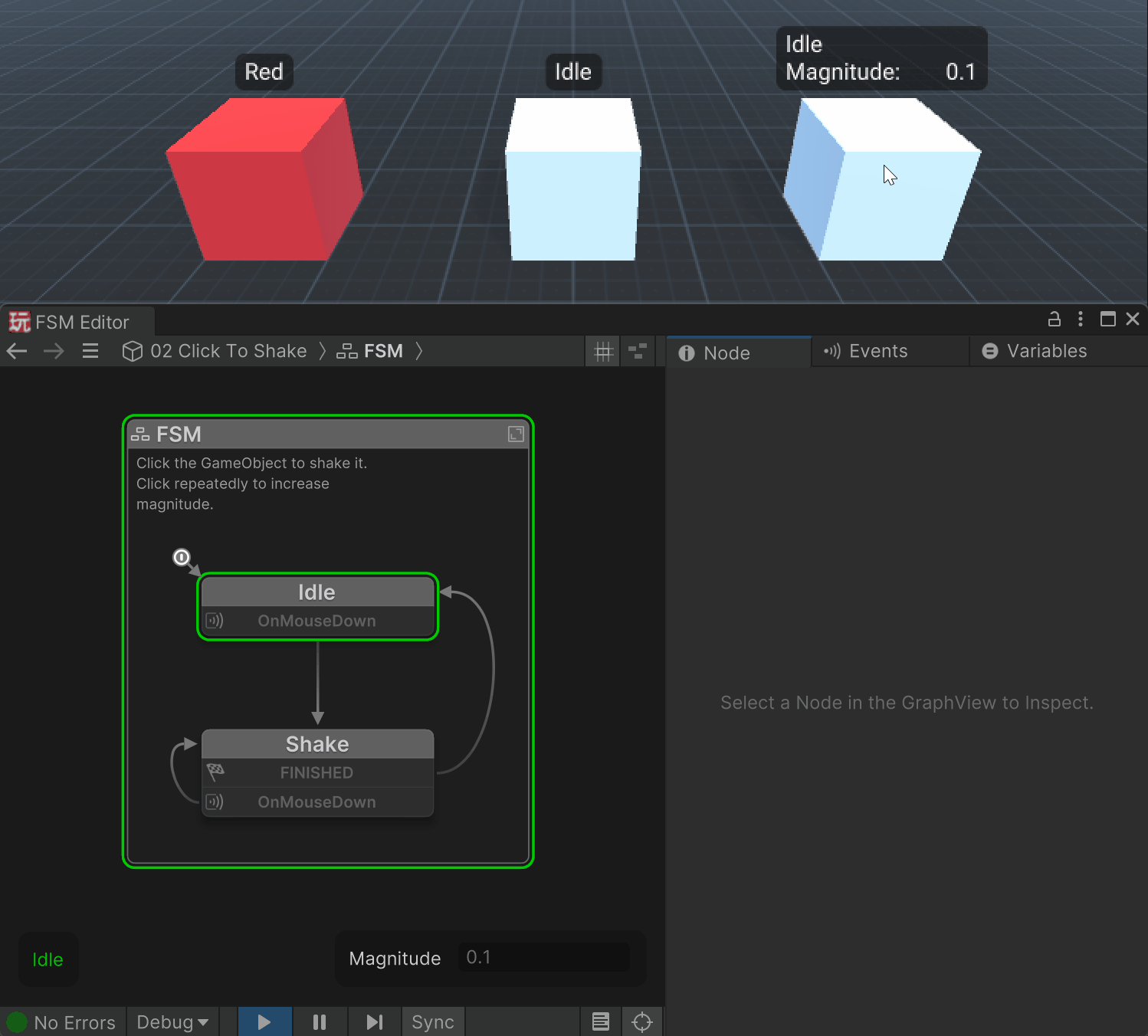Click the finished flag icon in Shake

(x=215, y=771)
